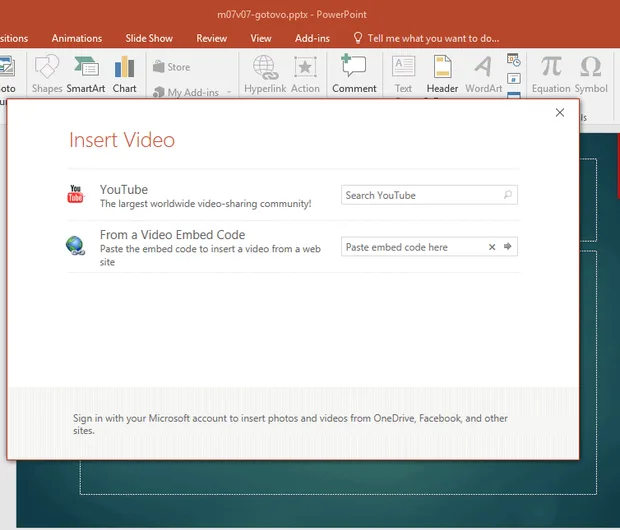Click the Search YouTube input field
The width and height of the screenshot is (620, 530).
429,195
